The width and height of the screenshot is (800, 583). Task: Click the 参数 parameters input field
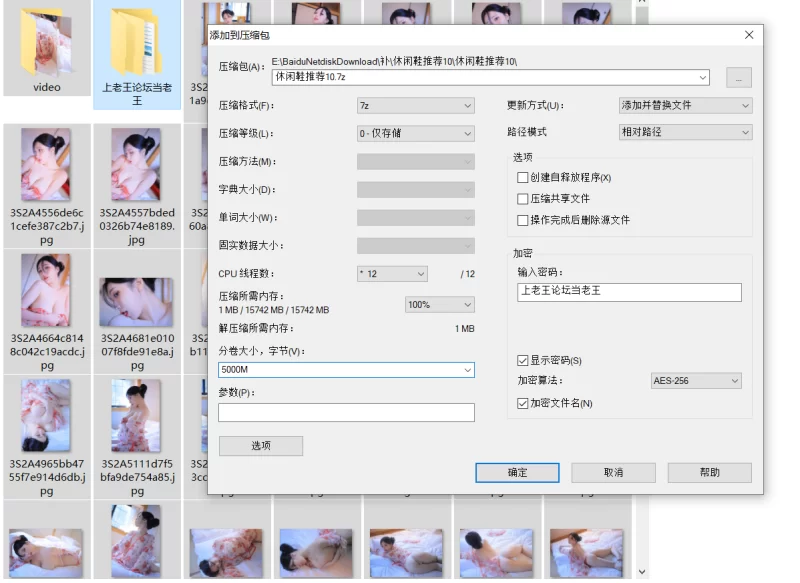pos(346,413)
